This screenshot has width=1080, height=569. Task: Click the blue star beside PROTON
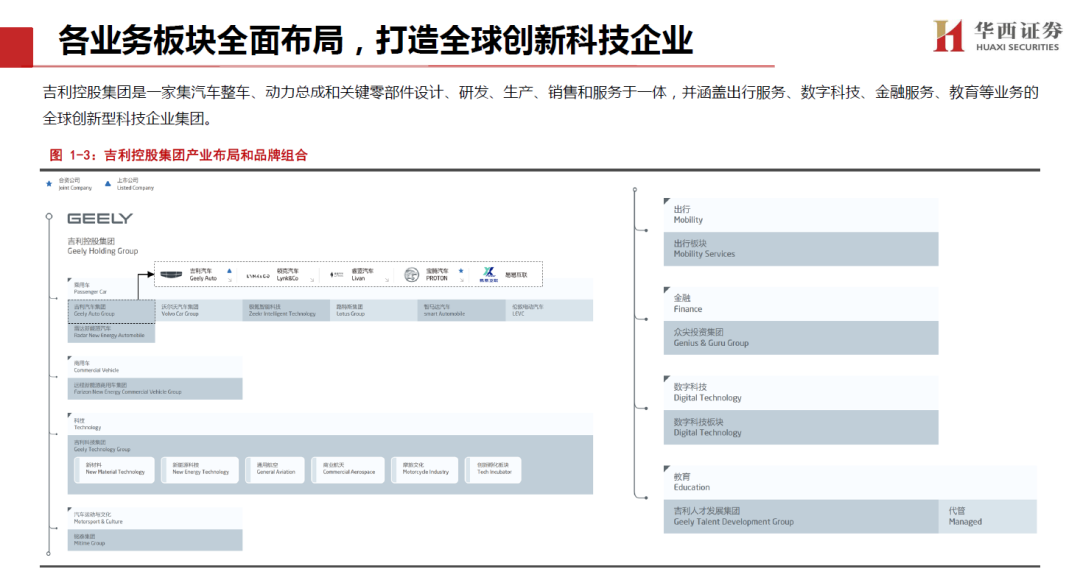coord(461,271)
